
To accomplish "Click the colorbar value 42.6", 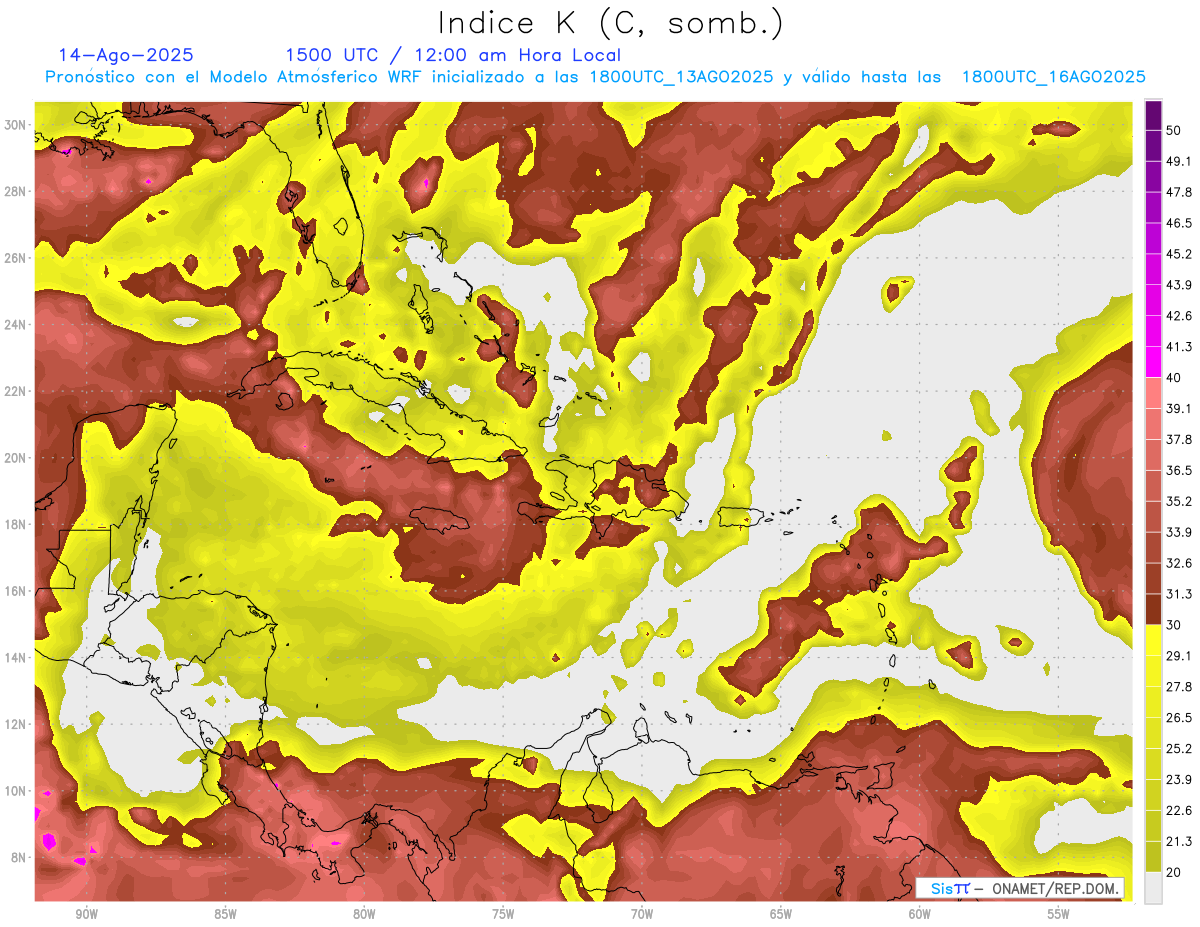I will 1178,316.
